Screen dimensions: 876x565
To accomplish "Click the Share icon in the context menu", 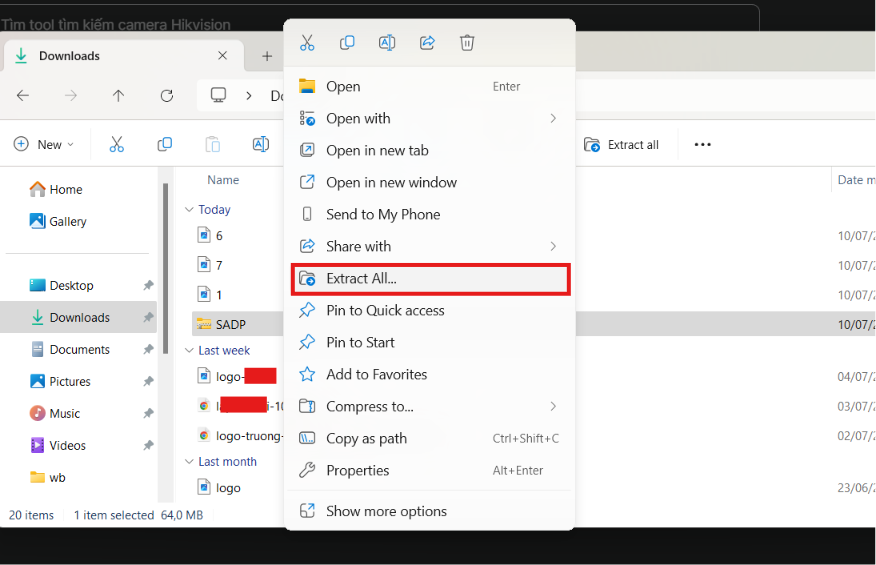I will tap(427, 42).
